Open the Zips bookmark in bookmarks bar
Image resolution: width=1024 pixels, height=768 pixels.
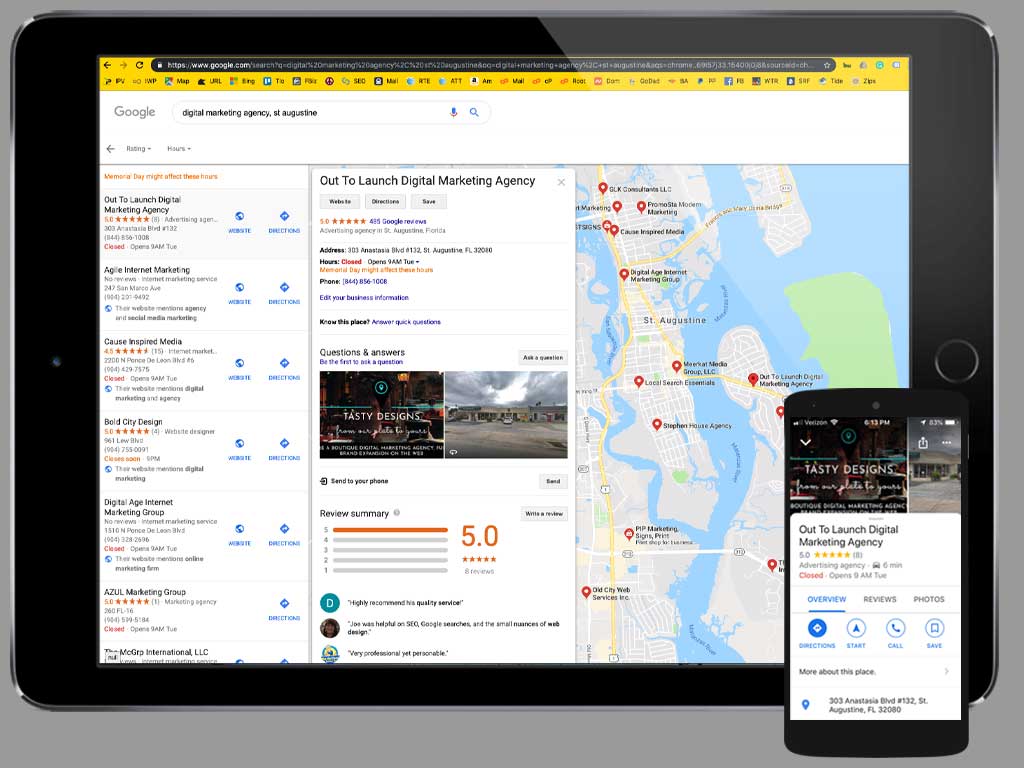coord(863,82)
